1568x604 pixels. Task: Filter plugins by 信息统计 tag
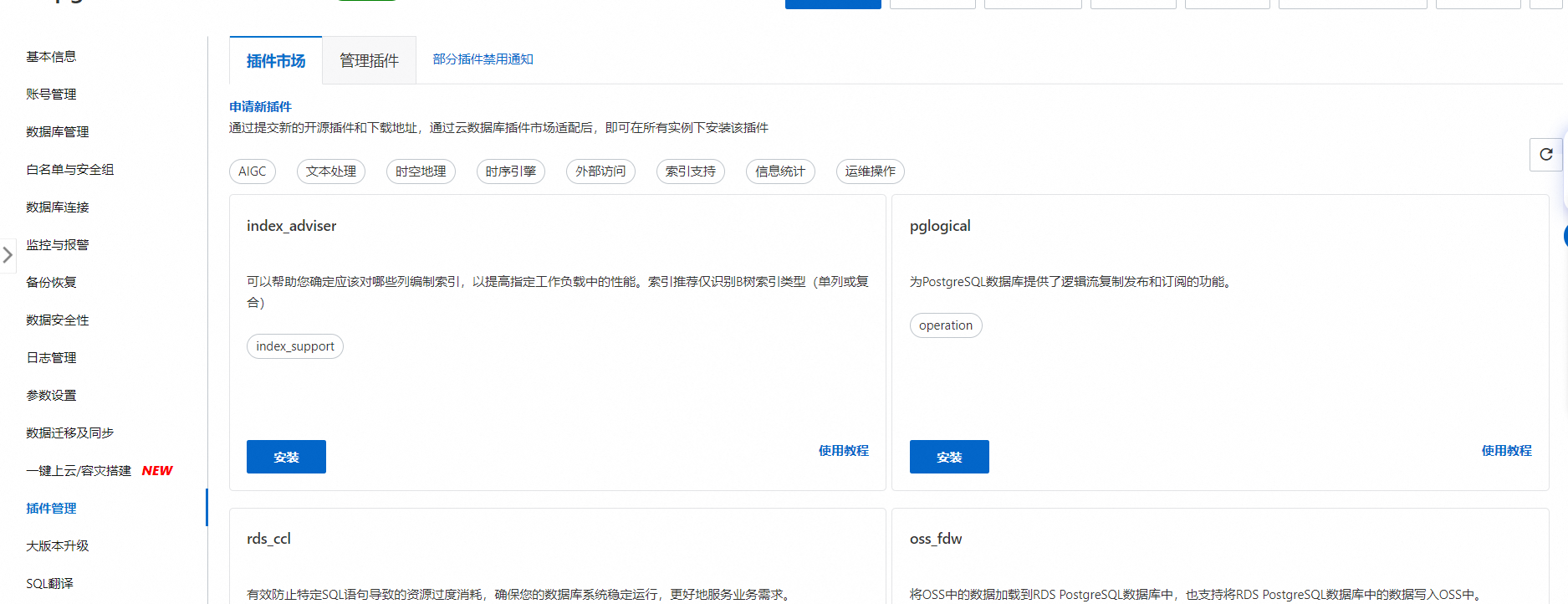(780, 171)
